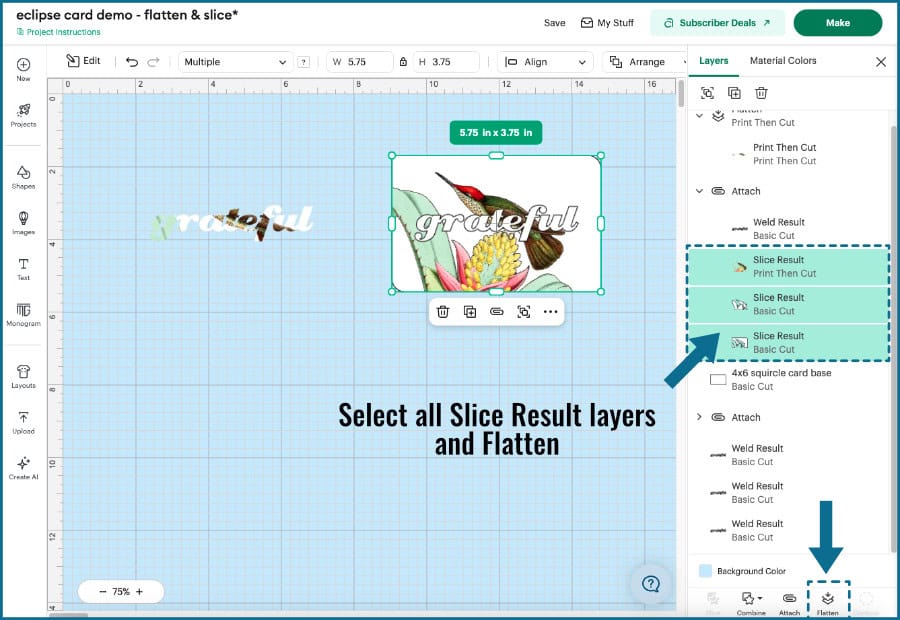Viewport: 900px width, 620px height.
Task: Click attach paperclip in floating canvas toolbar
Action: pos(496,312)
